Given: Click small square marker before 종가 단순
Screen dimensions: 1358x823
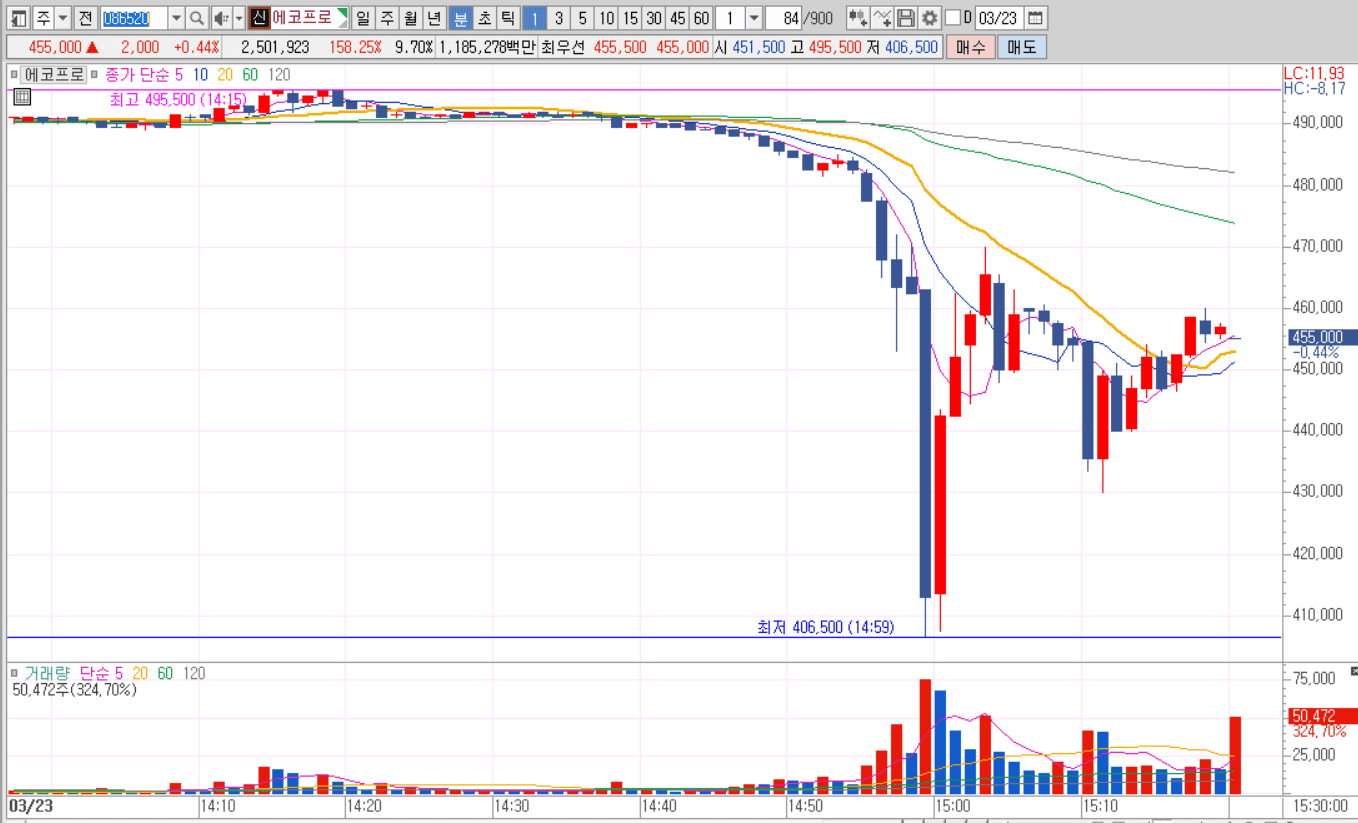Looking at the screenshot, I should [94, 74].
